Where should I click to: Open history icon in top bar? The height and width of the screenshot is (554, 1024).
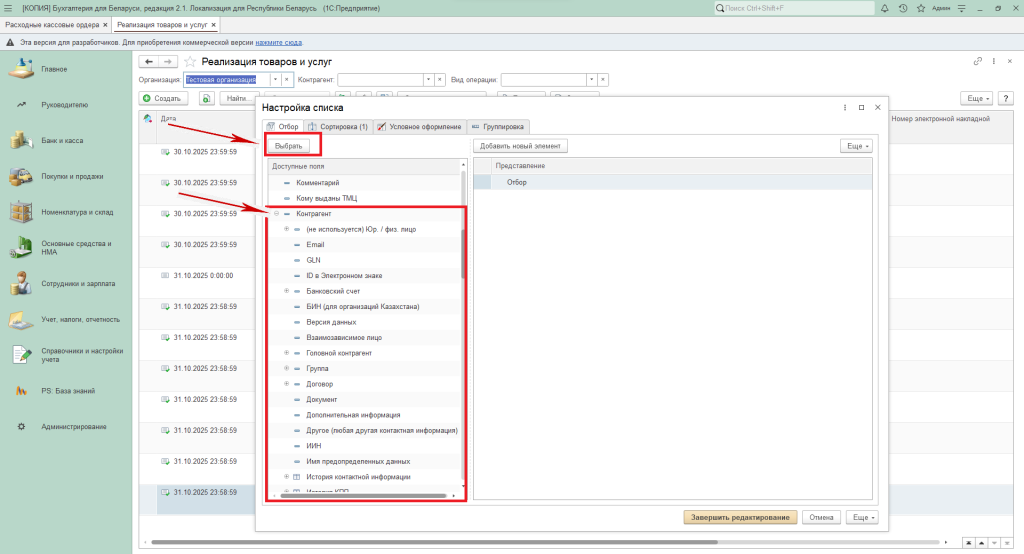pyautogui.click(x=903, y=8)
